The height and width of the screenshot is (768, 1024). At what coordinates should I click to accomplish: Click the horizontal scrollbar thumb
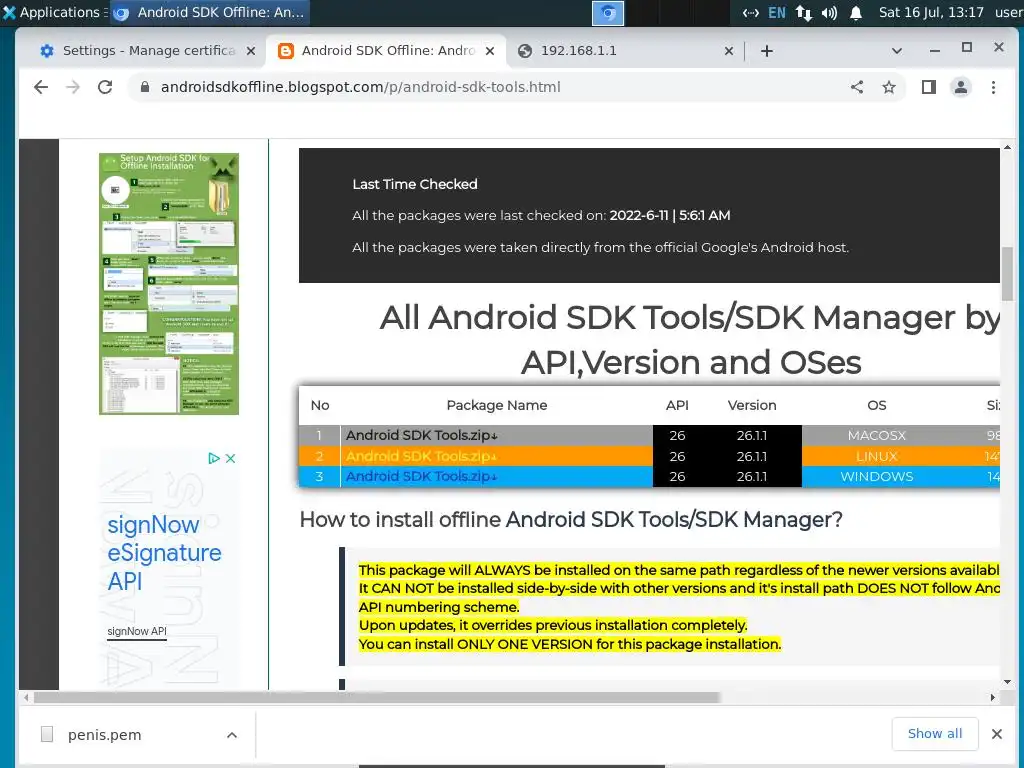[x=377, y=697]
